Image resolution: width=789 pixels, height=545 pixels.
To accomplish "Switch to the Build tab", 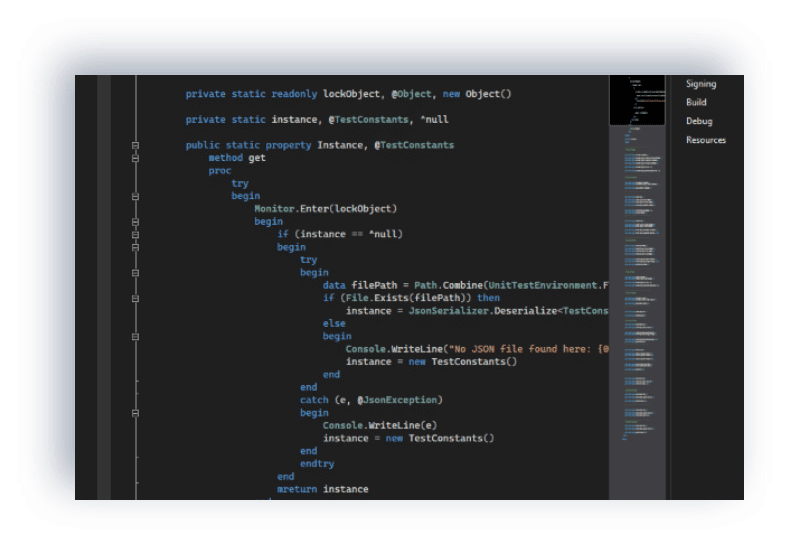I will (x=696, y=102).
